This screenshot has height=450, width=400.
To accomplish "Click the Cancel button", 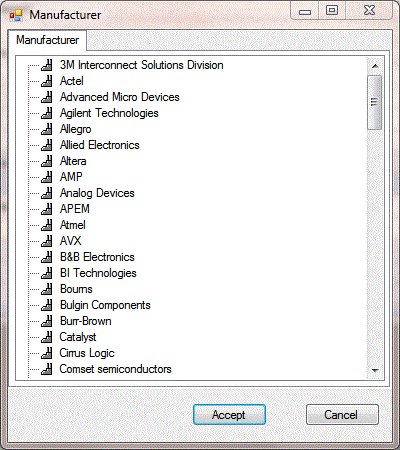I will point(342,415).
